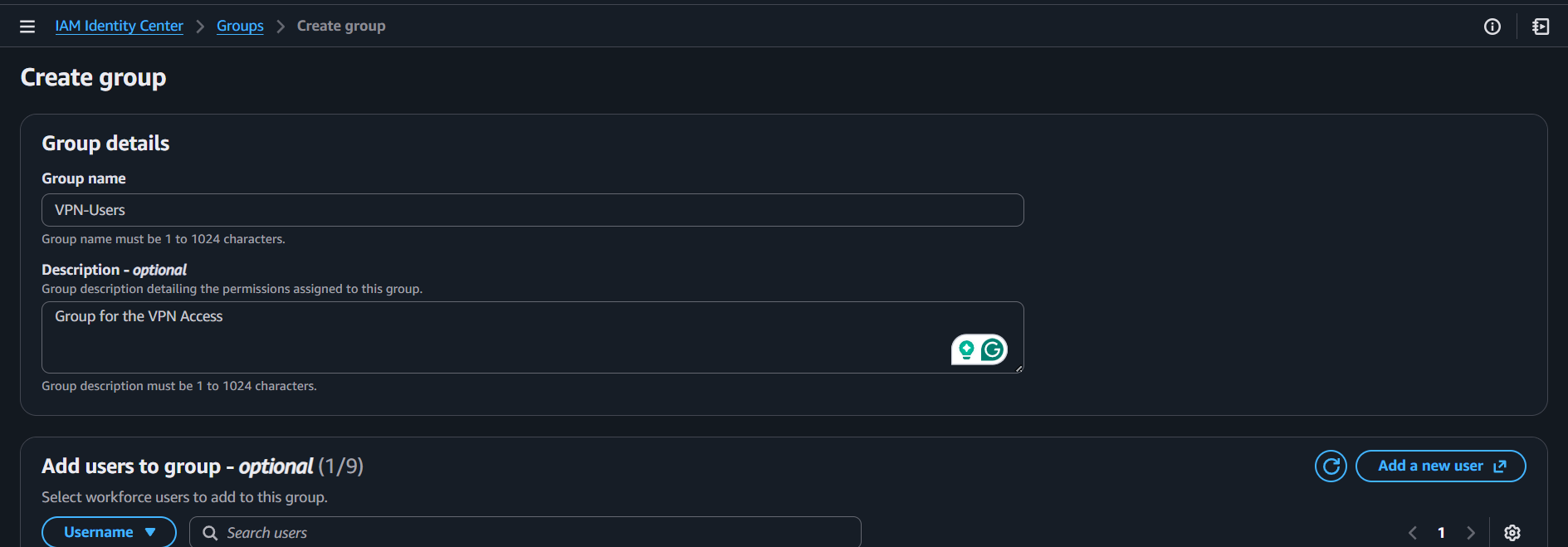Open IAM Identity Center breadcrumb link
The image size is (1568, 547).
(119, 26)
